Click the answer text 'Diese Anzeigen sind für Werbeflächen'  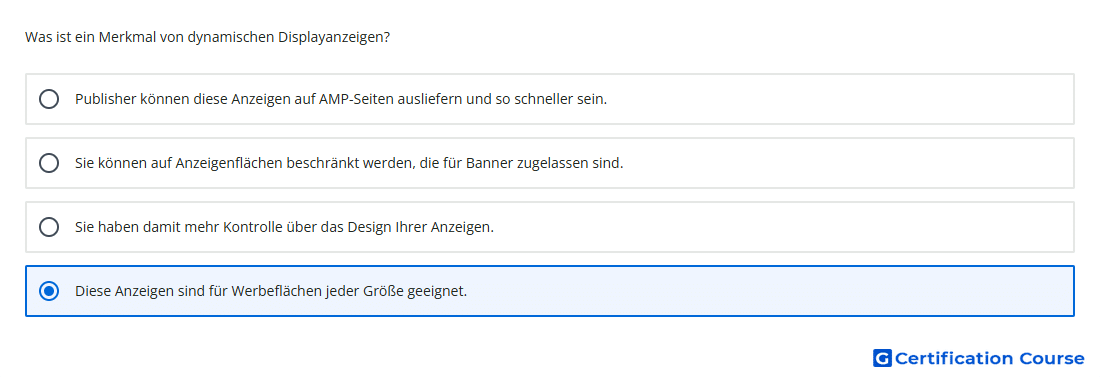pyautogui.click(x=271, y=291)
